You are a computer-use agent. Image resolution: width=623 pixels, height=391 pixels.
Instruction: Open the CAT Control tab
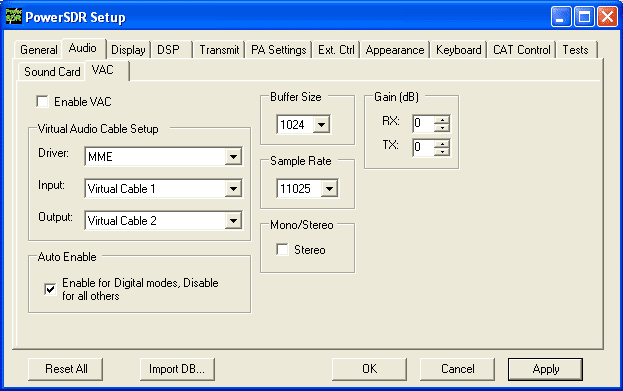[521, 50]
